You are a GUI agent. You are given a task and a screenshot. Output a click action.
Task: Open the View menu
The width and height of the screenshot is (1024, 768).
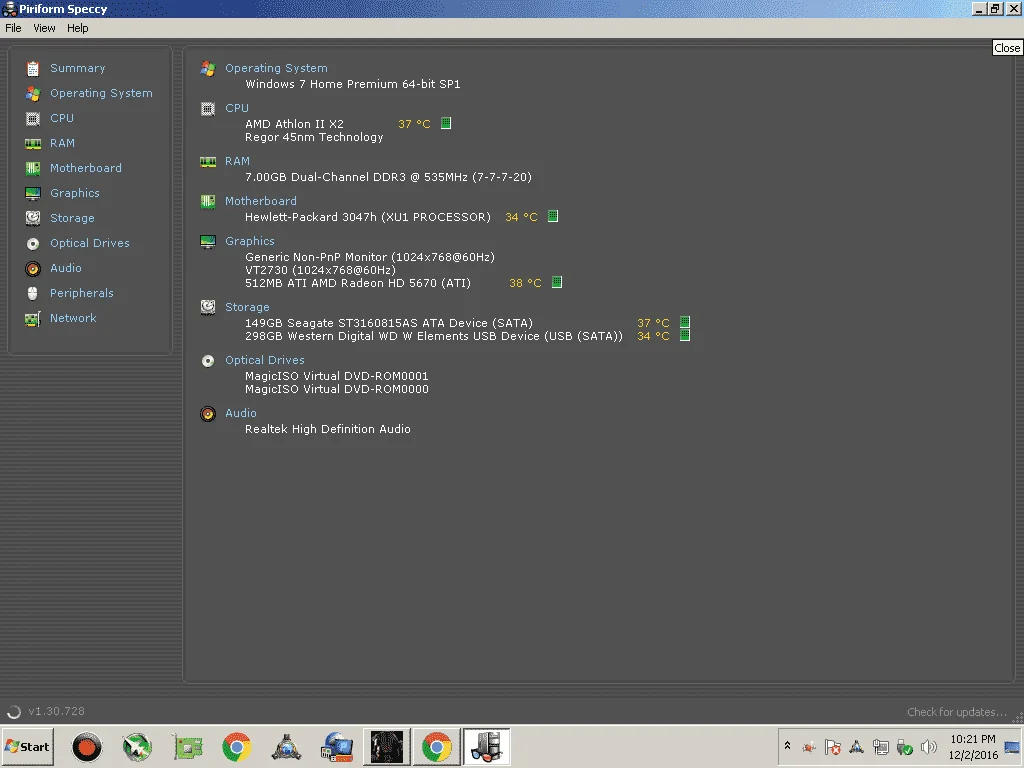point(44,28)
